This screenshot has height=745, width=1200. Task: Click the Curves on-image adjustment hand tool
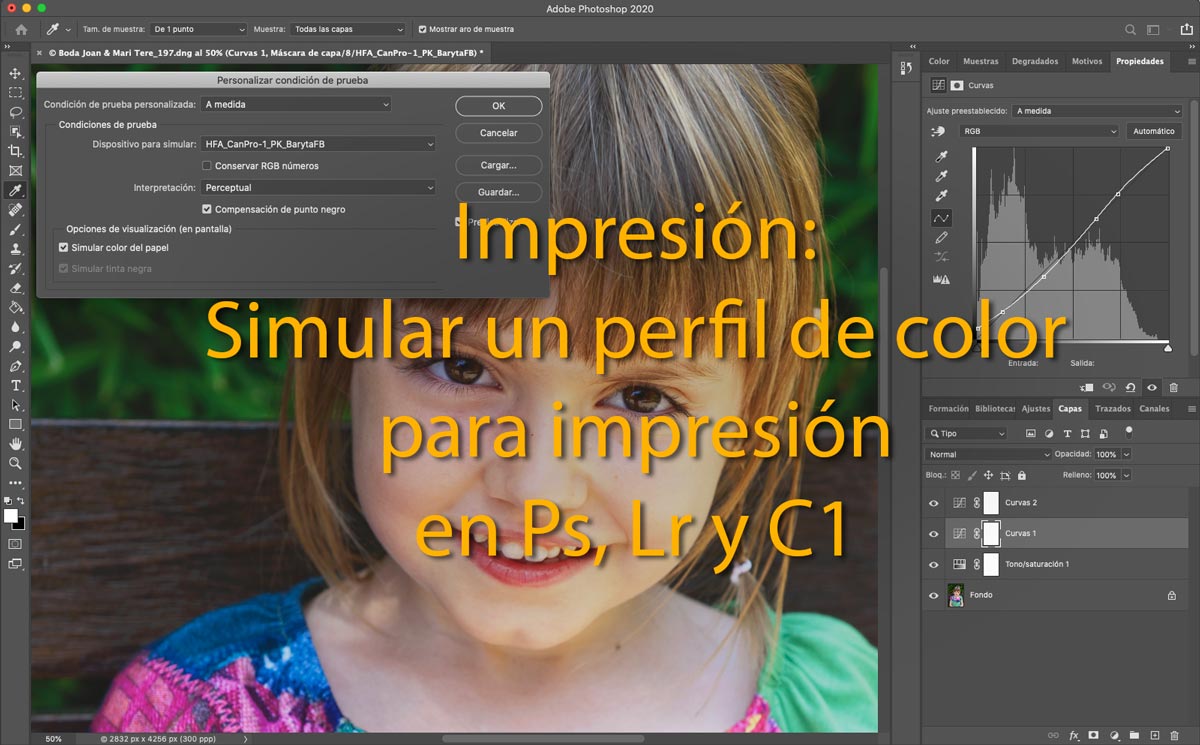pyautogui.click(x=938, y=131)
